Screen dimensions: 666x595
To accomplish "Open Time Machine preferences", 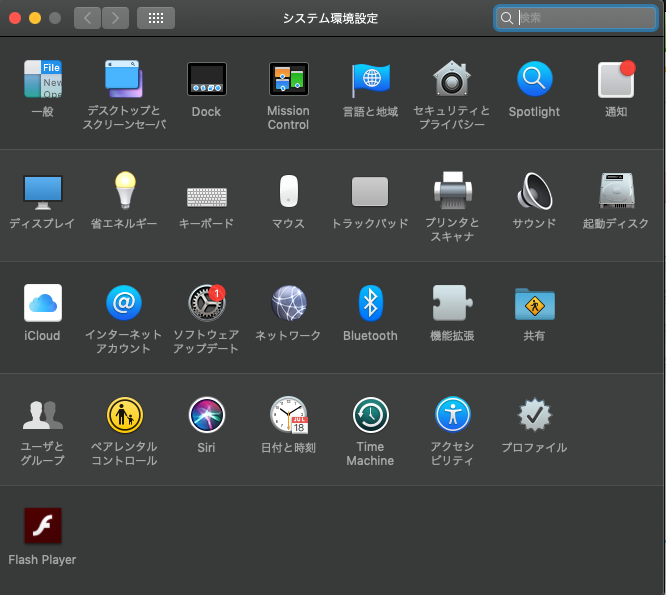I will [x=371, y=415].
